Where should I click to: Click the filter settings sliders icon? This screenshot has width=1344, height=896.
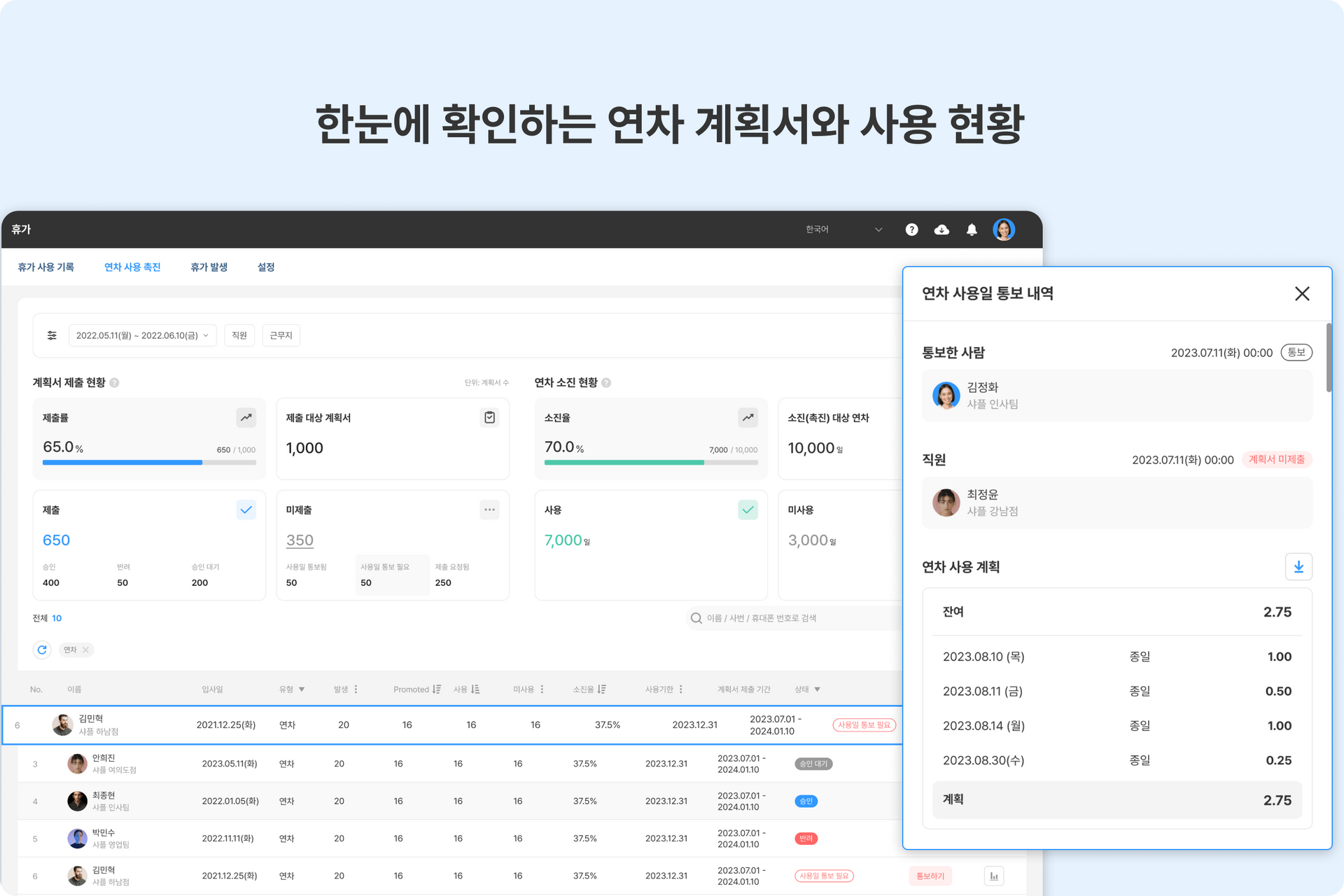[x=52, y=335]
